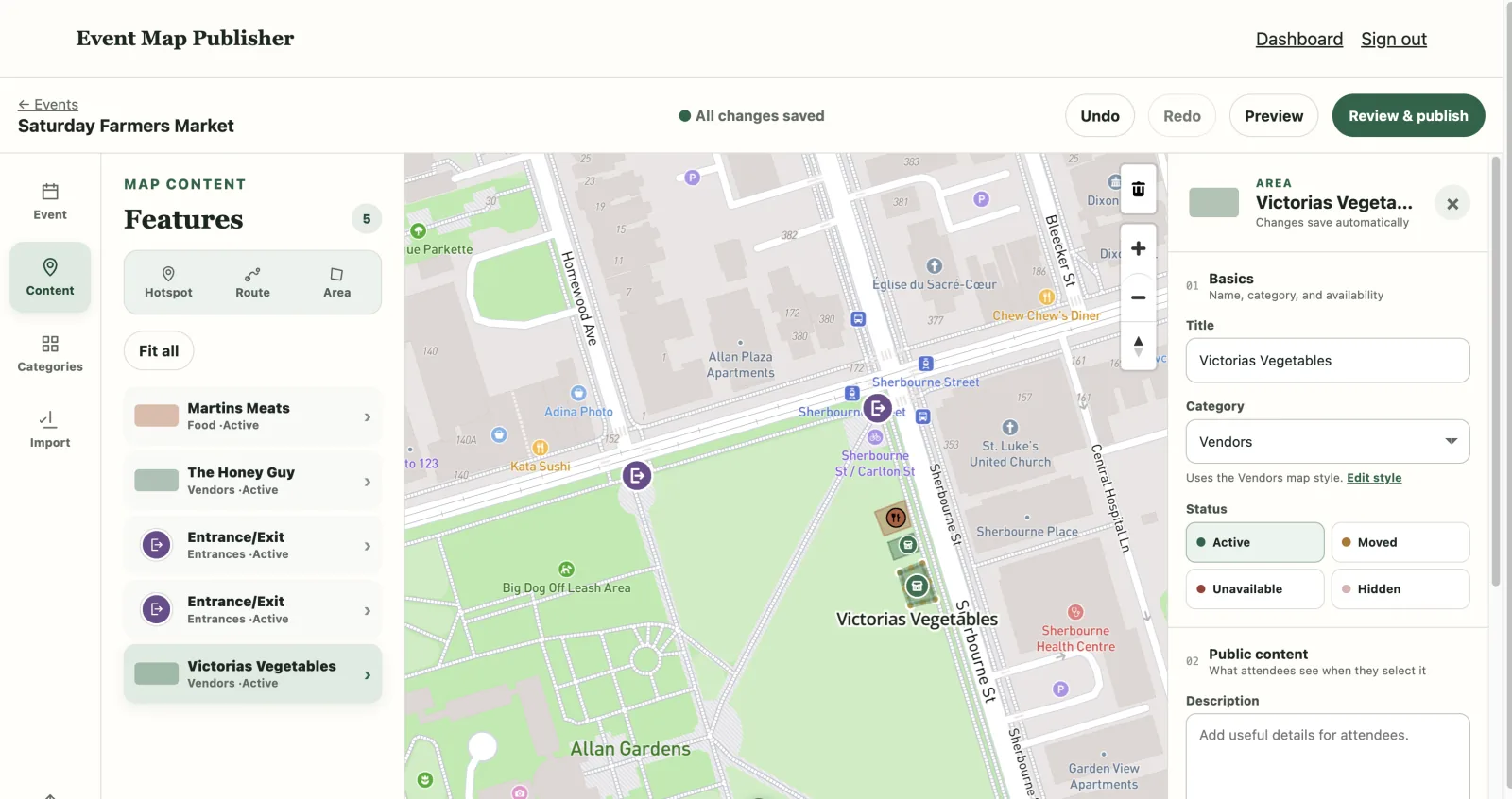Click the area color swatch in panel header
The width and height of the screenshot is (1512, 799).
1213,202
